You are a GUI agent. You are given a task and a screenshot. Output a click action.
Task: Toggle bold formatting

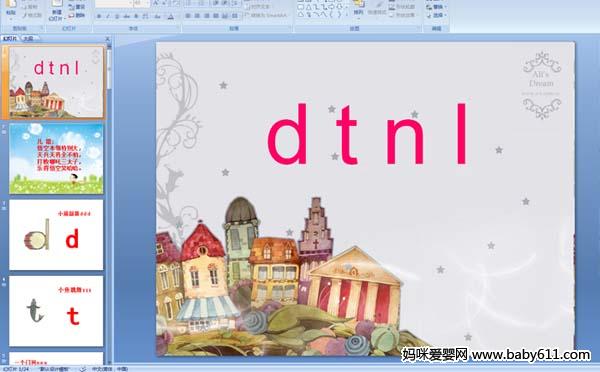coord(99,16)
